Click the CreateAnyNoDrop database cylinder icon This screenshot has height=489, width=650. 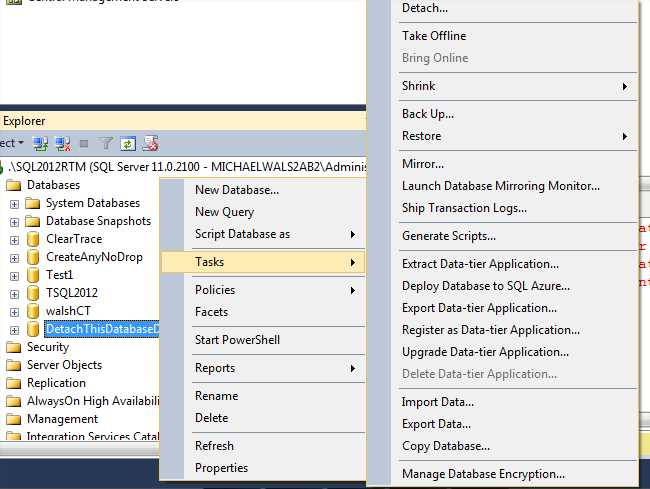point(33,257)
